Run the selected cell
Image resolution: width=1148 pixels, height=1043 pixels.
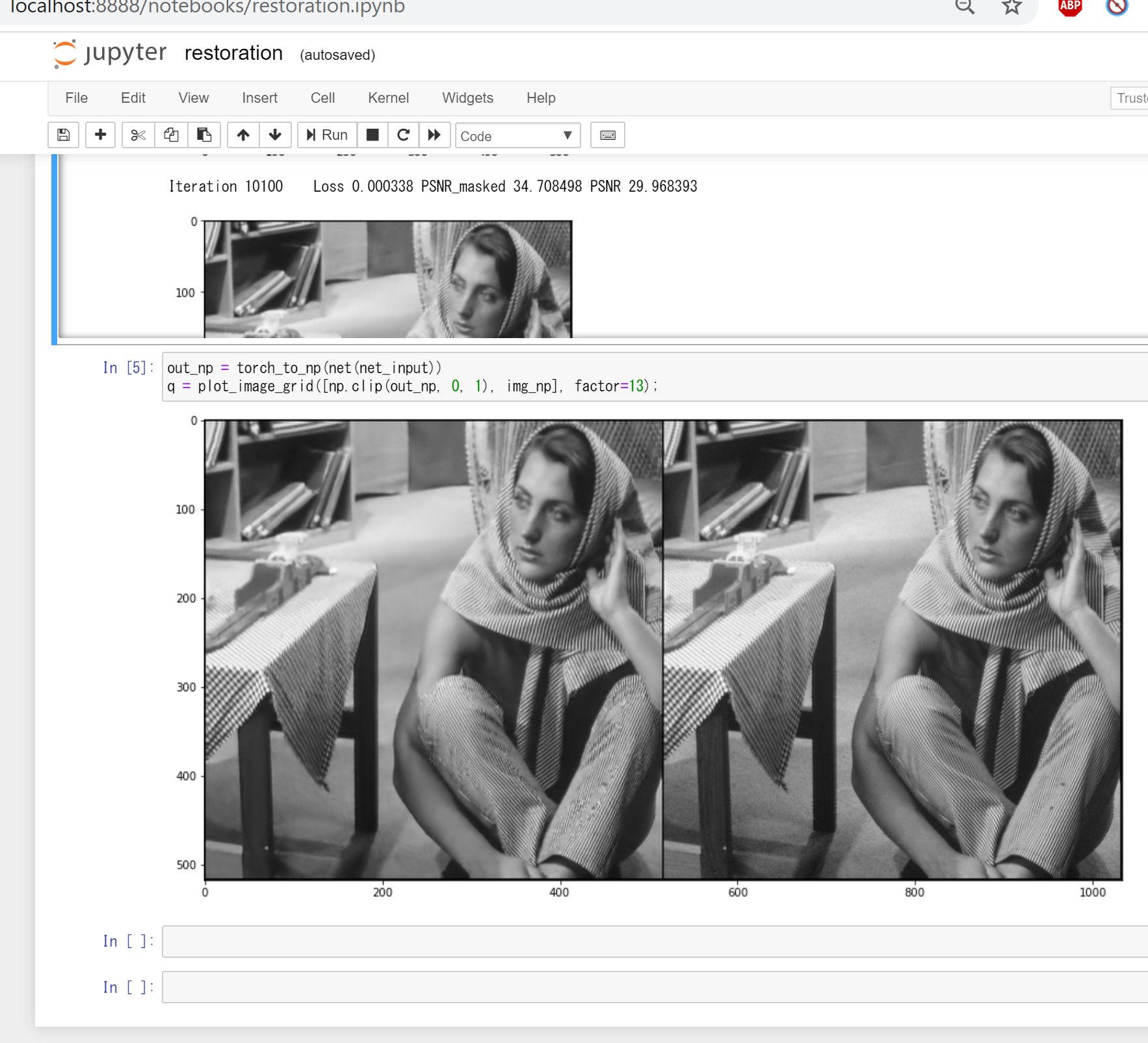(x=327, y=135)
